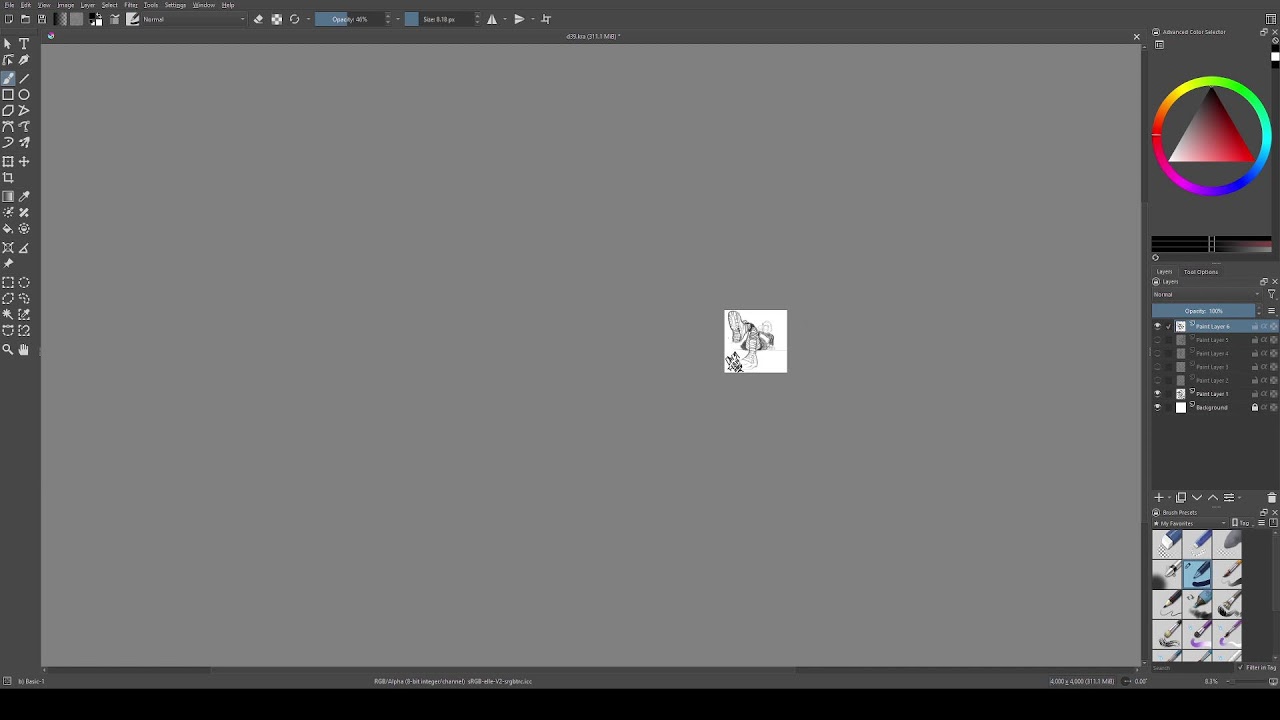1280x720 pixels.
Task: Select the Gradient tool
Action: point(8,197)
